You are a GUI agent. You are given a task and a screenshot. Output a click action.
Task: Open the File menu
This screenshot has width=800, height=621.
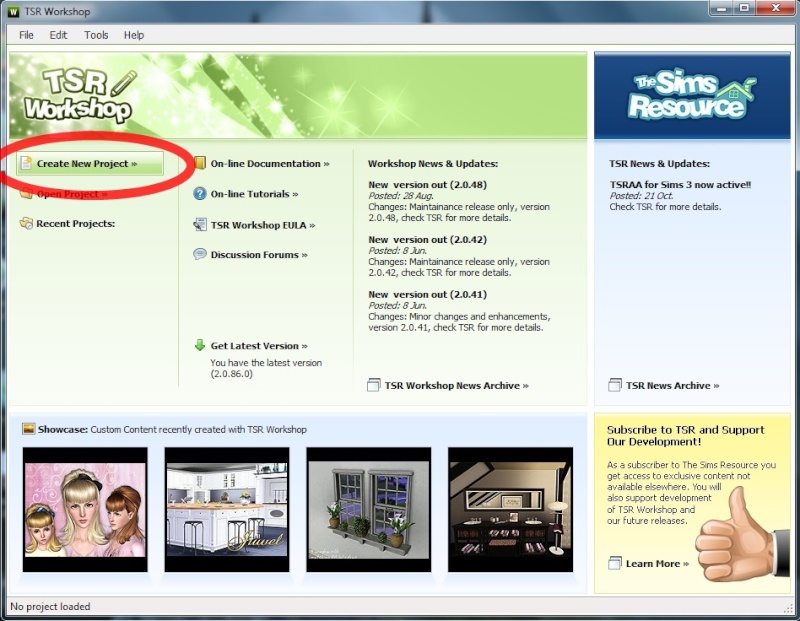pos(26,35)
